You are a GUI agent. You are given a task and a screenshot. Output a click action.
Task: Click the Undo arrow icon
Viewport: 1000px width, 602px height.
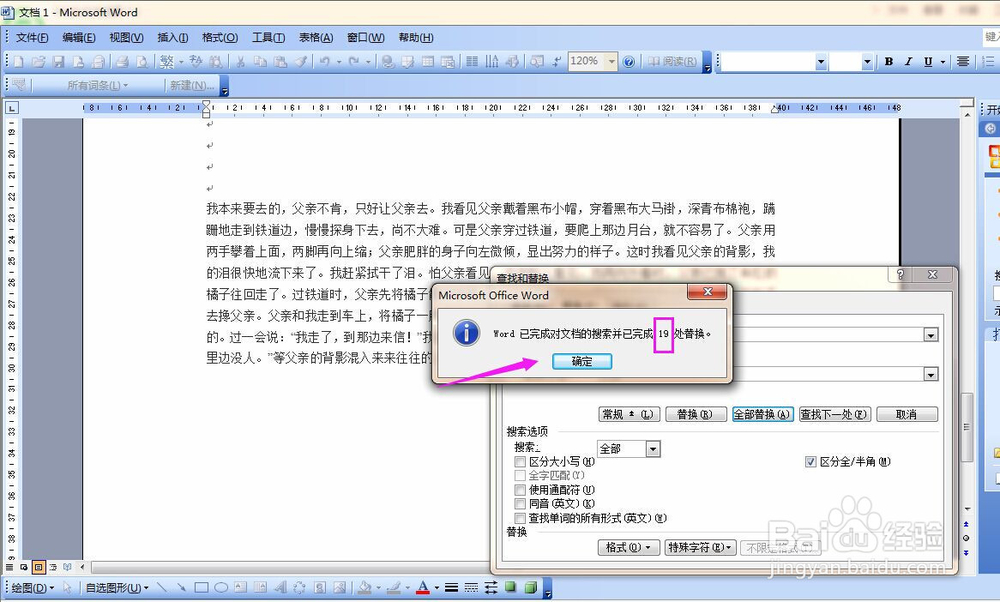325,62
